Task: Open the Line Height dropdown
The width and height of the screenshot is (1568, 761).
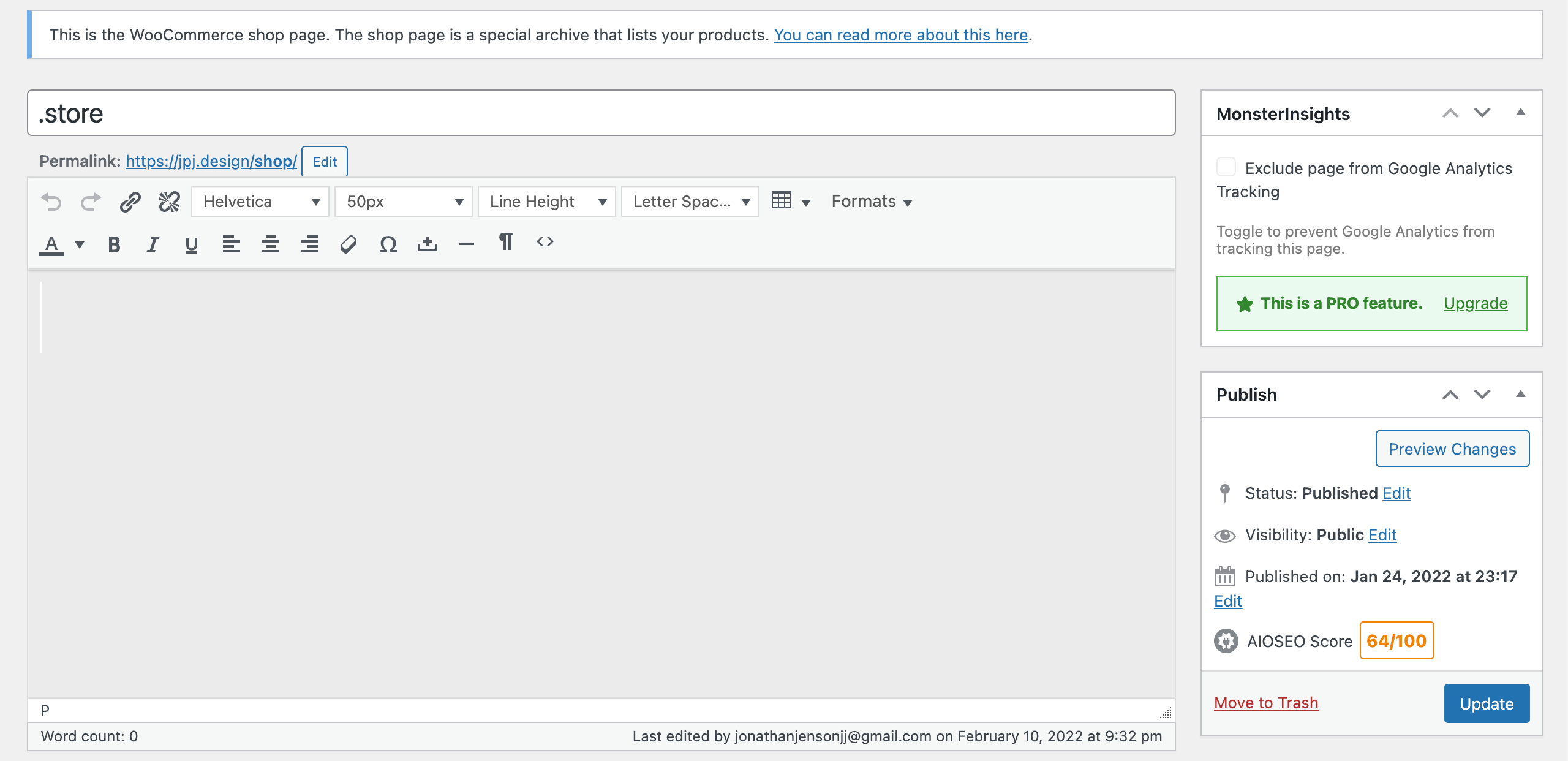Action: pyautogui.click(x=547, y=202)
